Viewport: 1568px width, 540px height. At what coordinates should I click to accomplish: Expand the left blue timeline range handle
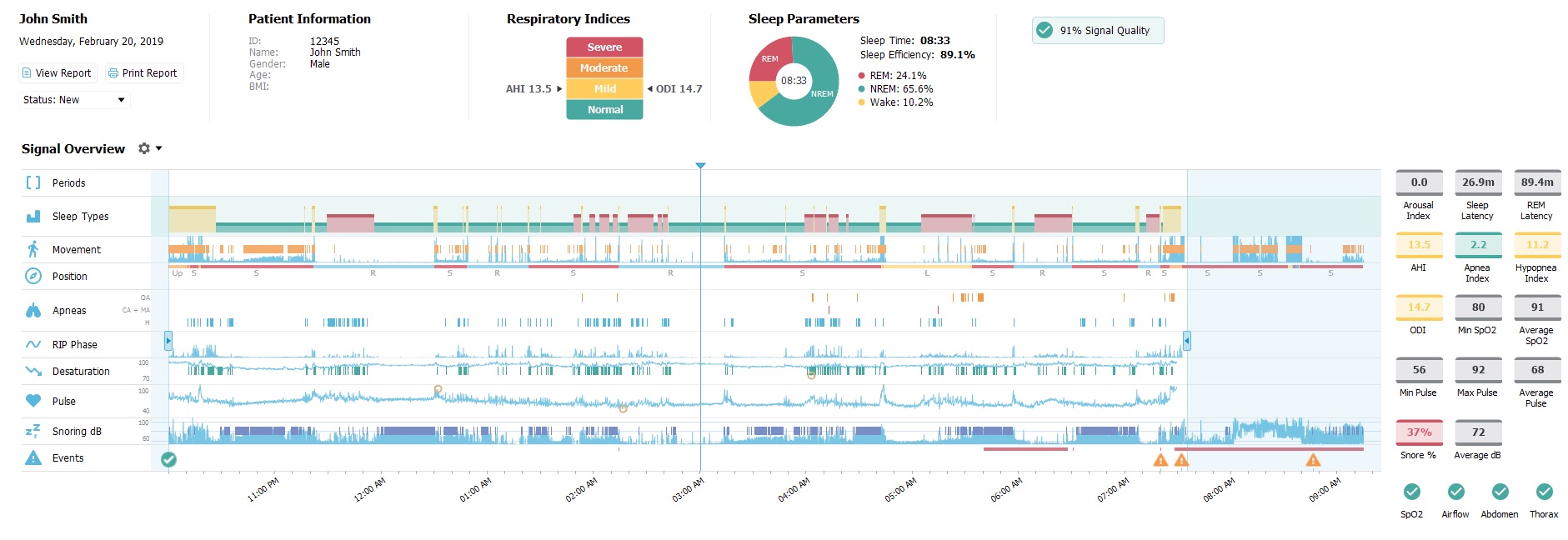168,340
